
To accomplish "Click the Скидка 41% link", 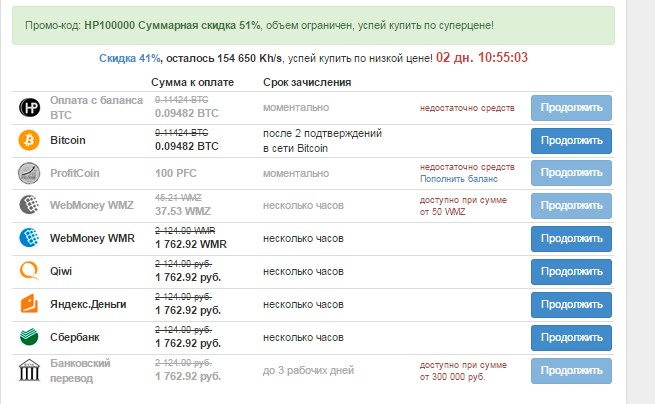I will 129,58.
